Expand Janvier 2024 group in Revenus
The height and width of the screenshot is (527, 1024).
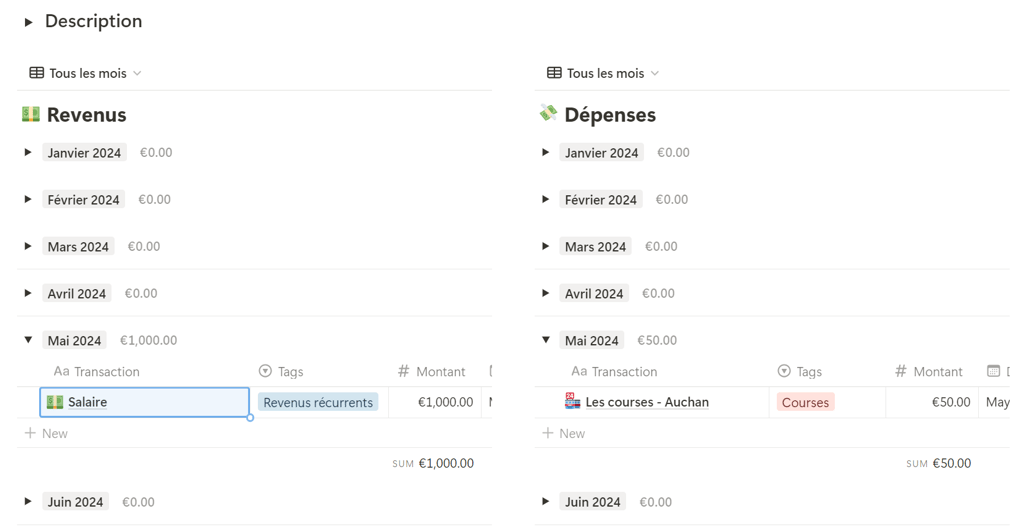click(28, 153)
